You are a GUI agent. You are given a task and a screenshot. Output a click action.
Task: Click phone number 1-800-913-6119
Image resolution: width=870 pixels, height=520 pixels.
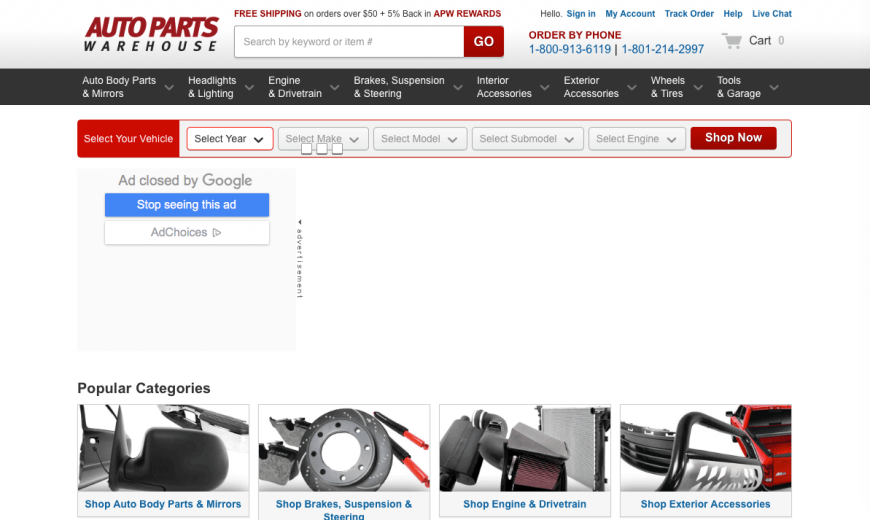570,49
